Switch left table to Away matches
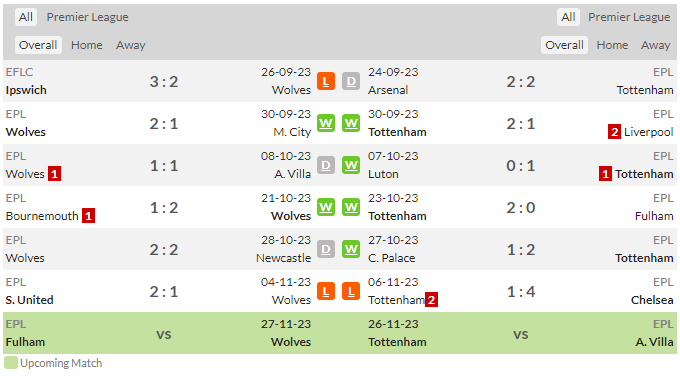This screenshot has width=680, height=390. pos(131,45)
